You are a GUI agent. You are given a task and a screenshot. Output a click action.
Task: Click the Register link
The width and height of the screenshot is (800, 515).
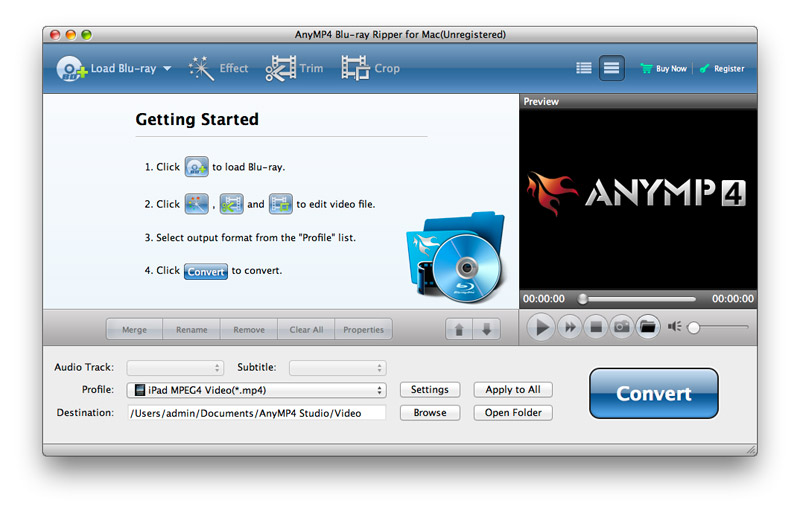click(x=722, y=69)
